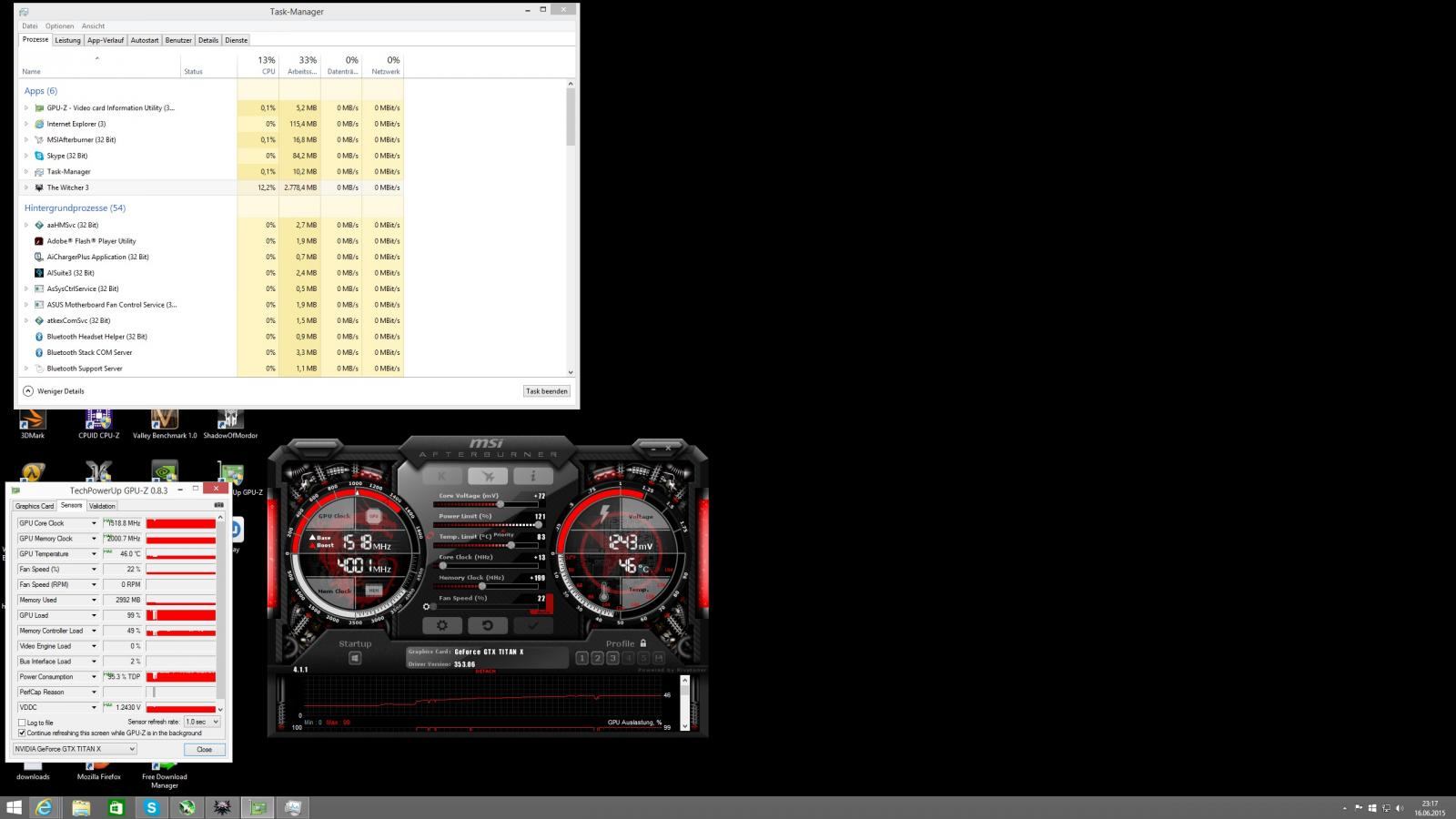Open GPU-Z screenshot camera icon
The image size is (1456, 819).
(218, 505)
